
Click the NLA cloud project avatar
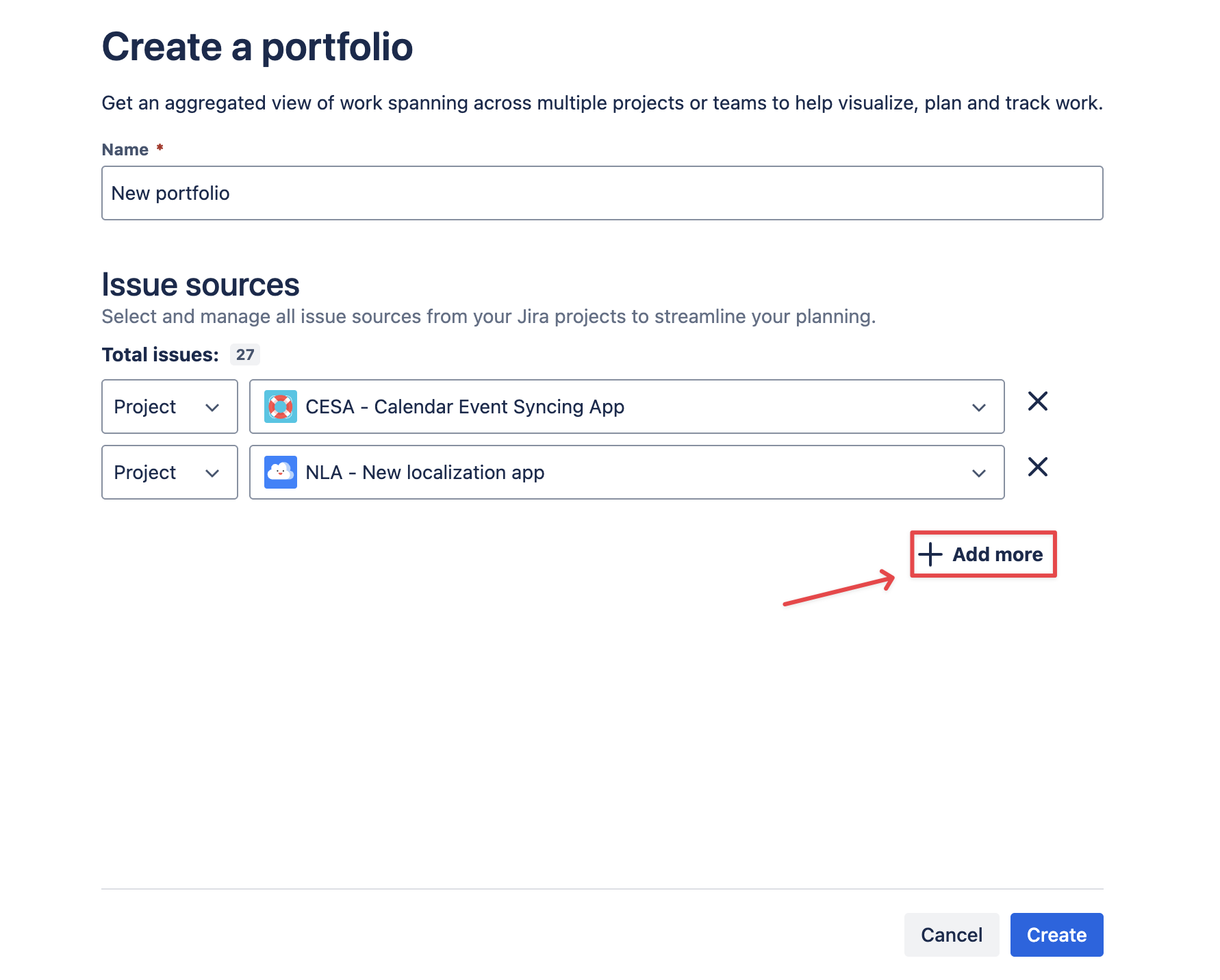[x=280, y=472]
